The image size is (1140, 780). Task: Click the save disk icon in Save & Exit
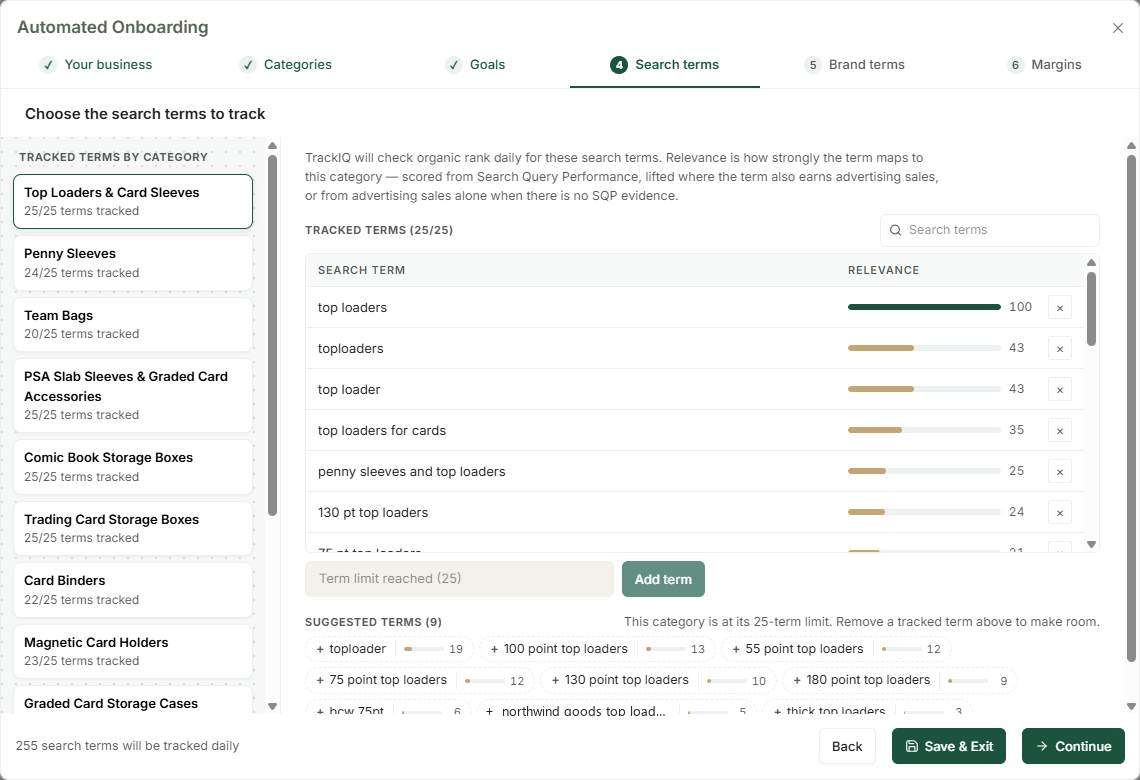point(912,747)
